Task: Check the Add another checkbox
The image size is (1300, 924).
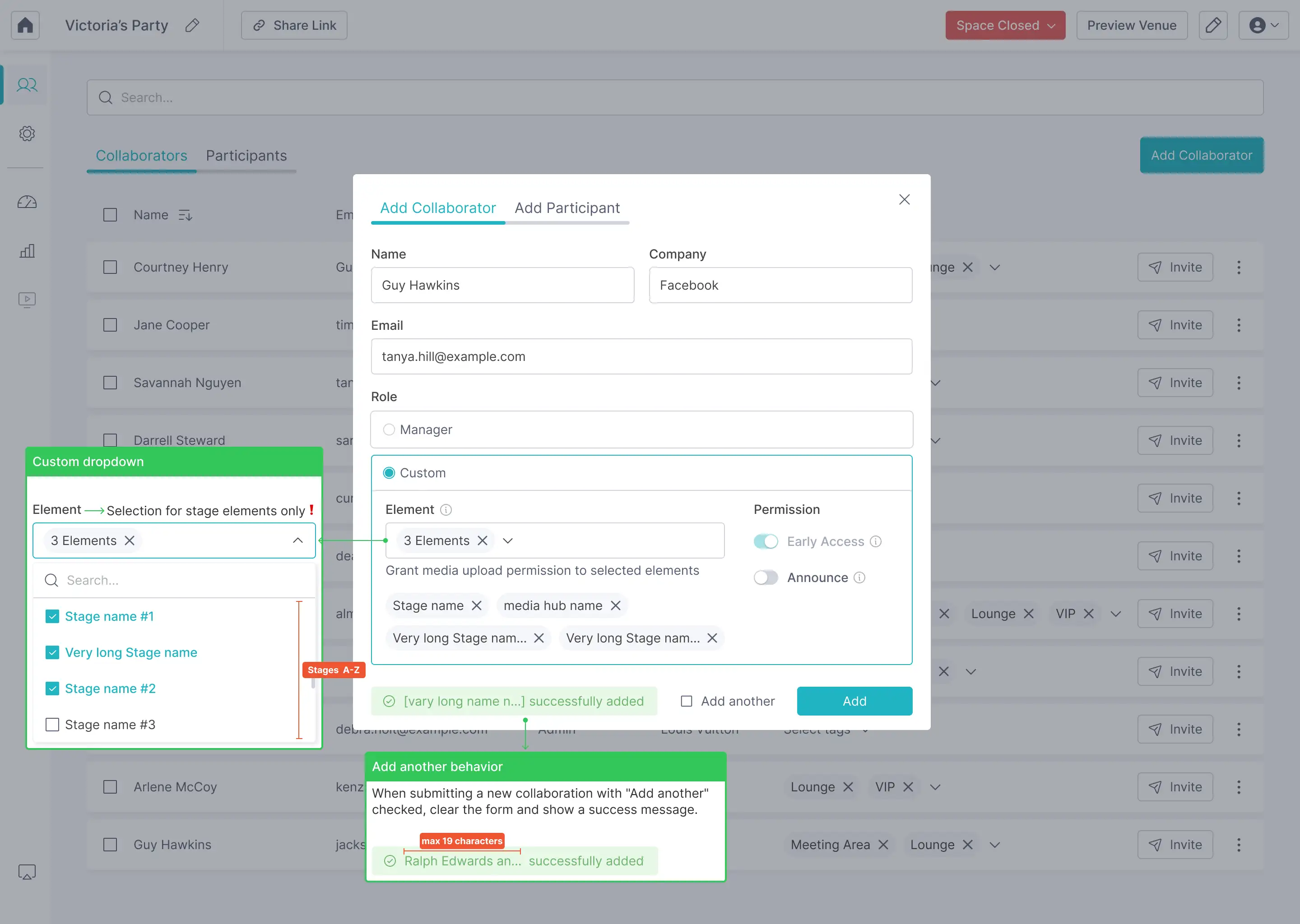Action: 687,701
